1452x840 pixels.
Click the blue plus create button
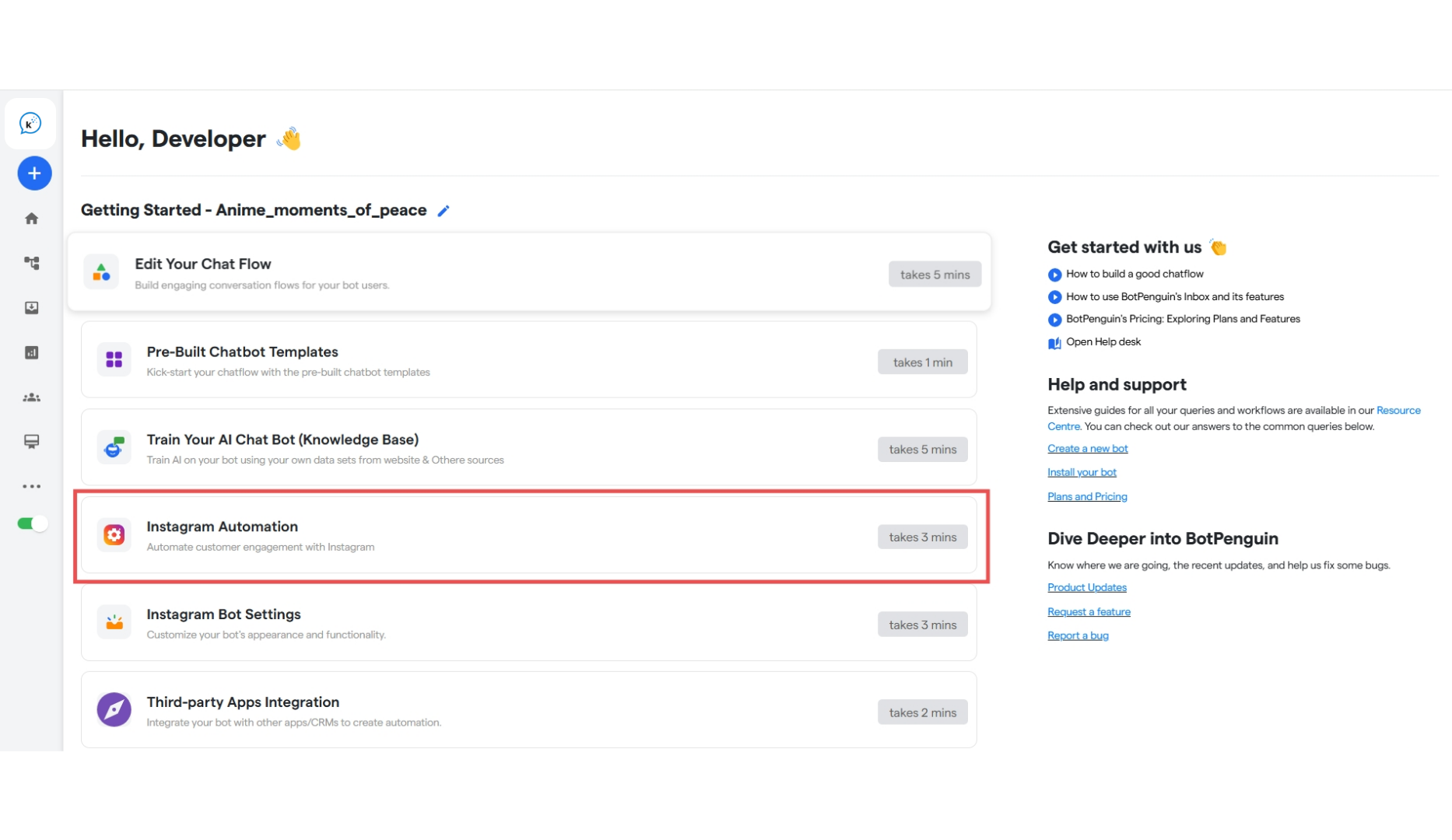point(34,173)
